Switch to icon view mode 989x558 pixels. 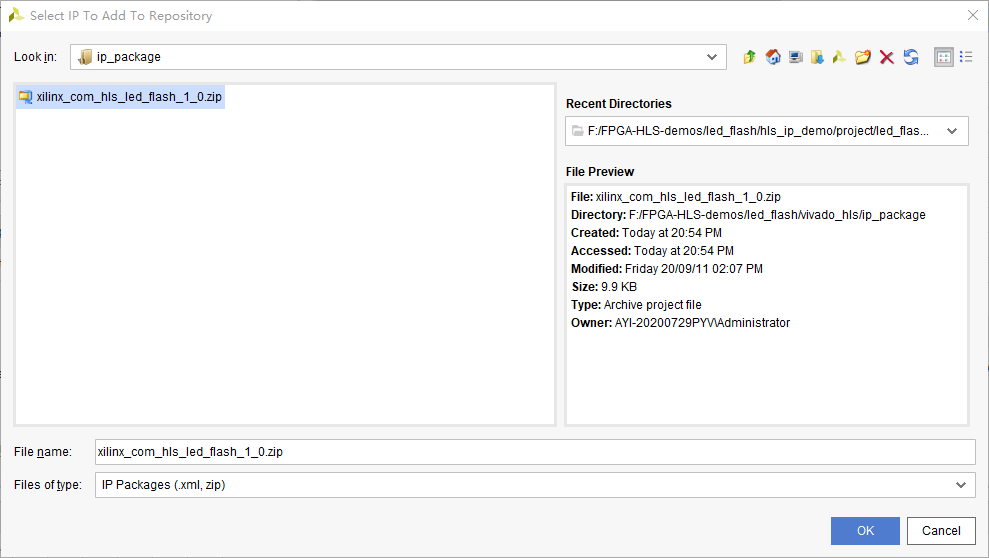943,57
